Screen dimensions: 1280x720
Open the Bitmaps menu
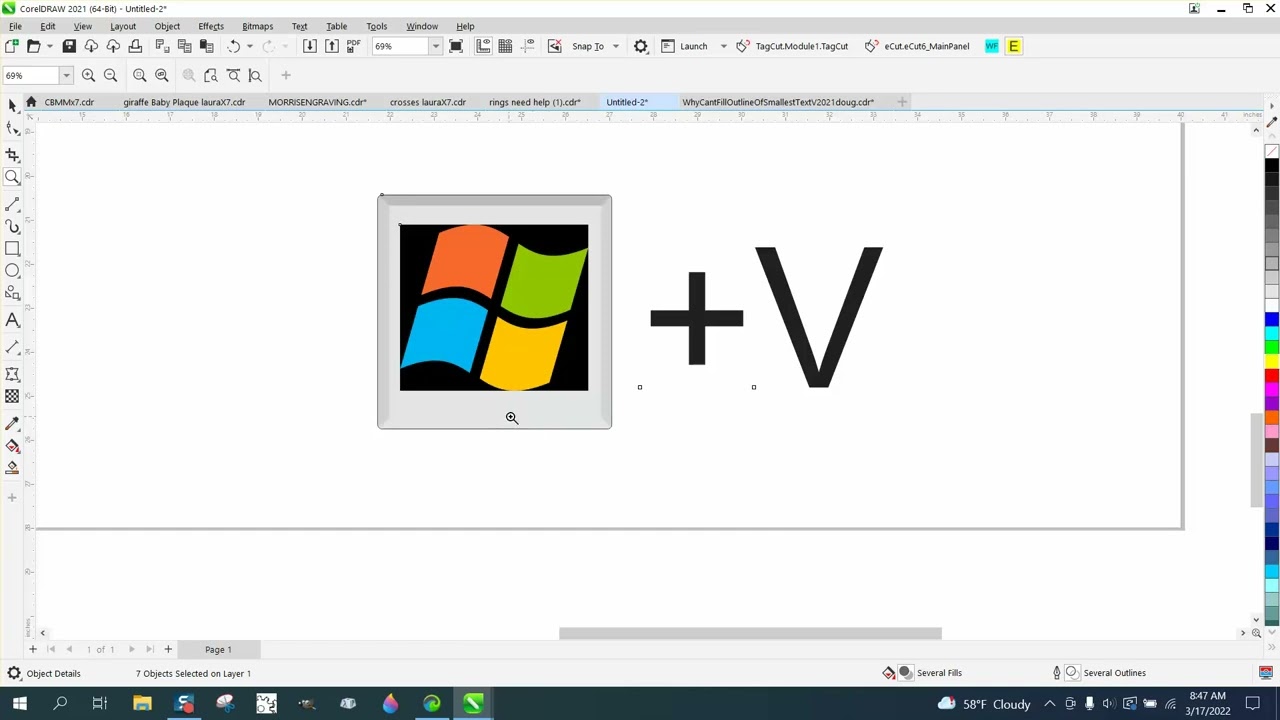pyautogui.click(x=257, y=26)
